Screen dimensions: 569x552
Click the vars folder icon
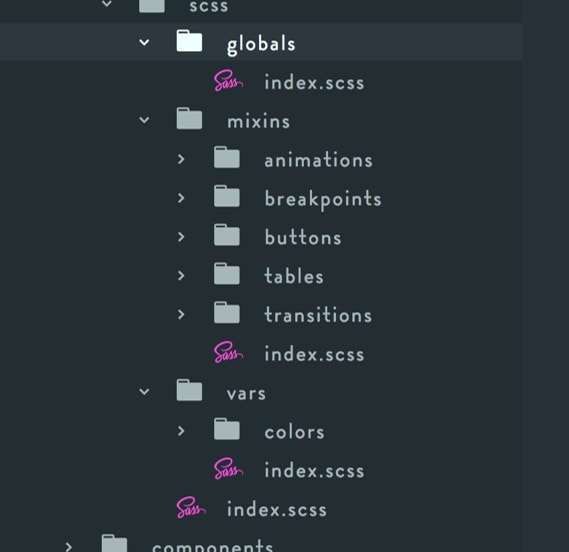(x=189, y=390)
